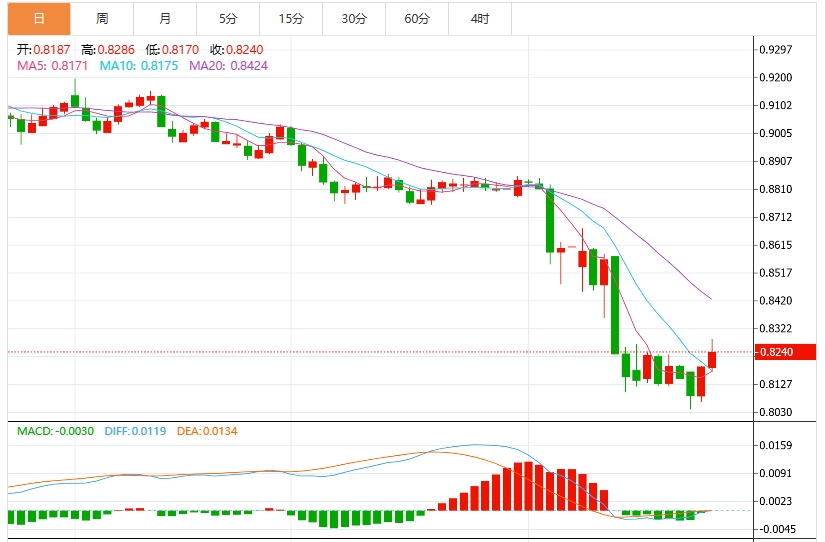Click the MA5: 0.8171 indicator label

click(53, 66)
